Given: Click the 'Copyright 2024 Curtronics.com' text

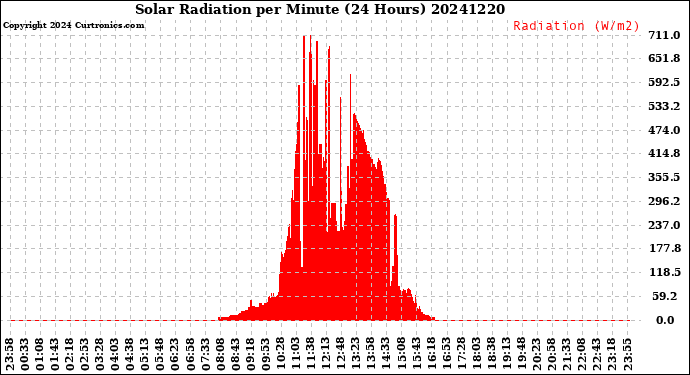Looking at the screenshot, I should [73, 26].
